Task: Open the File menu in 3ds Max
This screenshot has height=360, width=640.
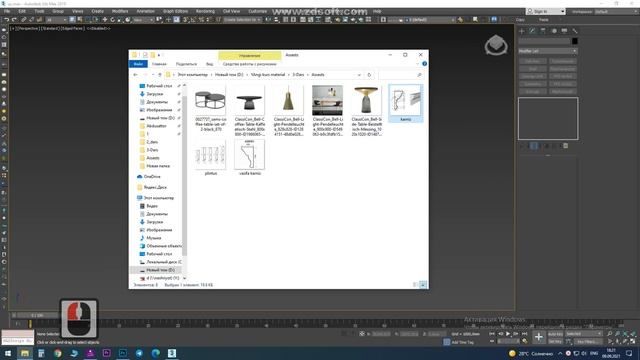Action: coord(7,11)
